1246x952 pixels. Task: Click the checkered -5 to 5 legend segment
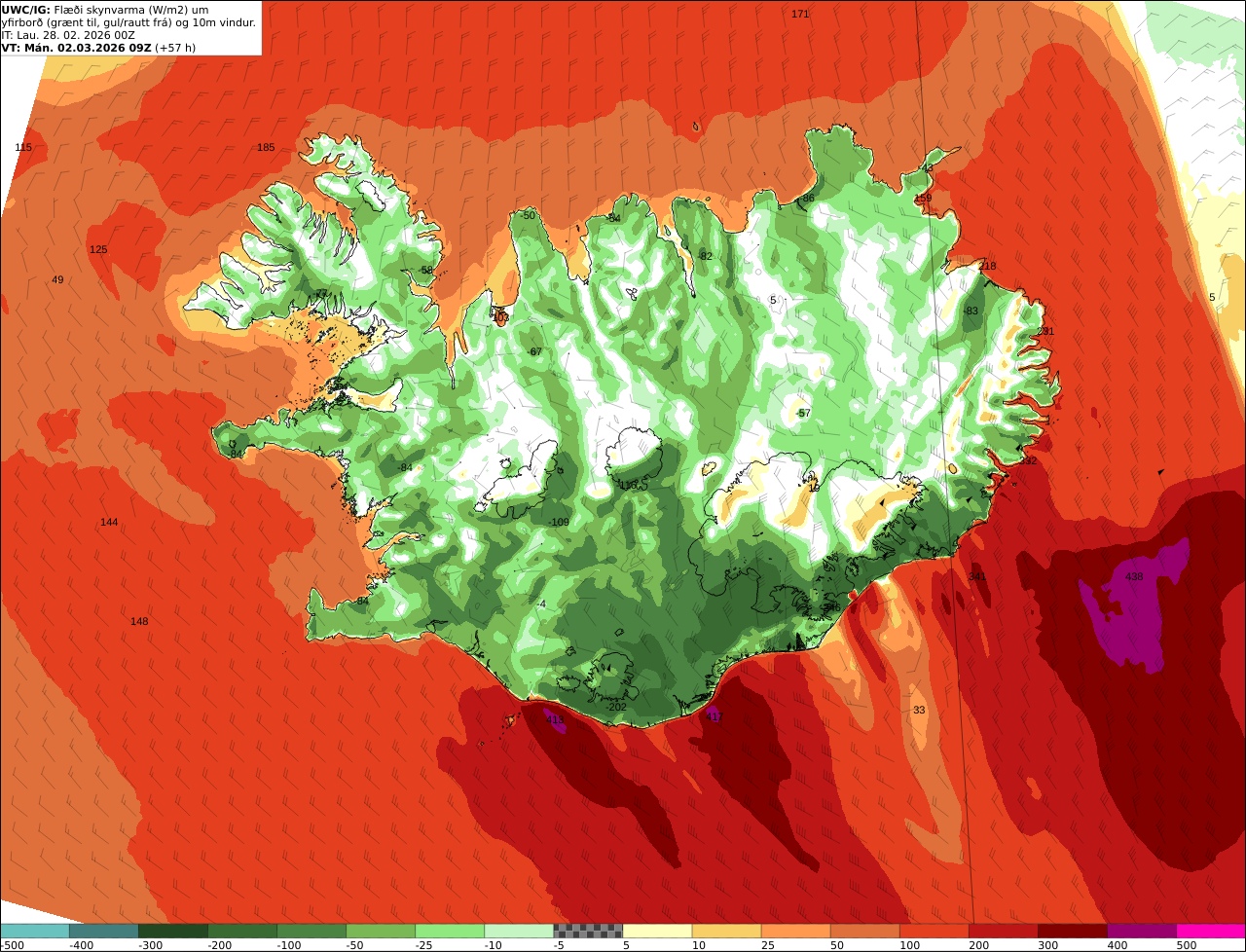588,931
